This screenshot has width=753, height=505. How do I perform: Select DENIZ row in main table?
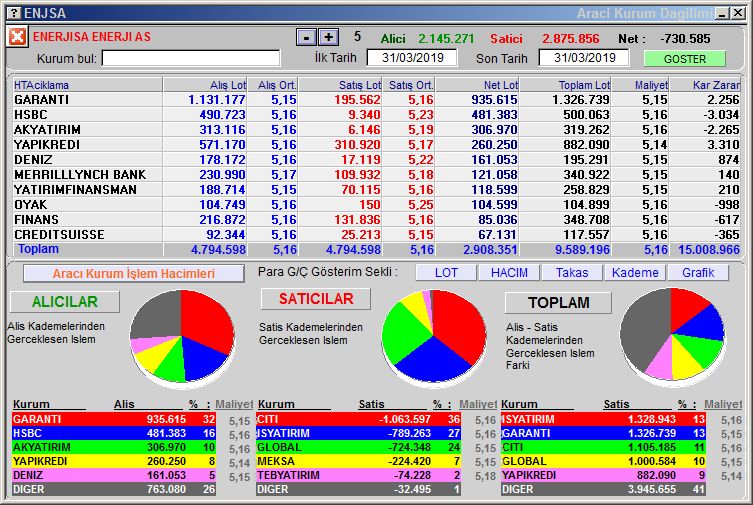(376, 159)
